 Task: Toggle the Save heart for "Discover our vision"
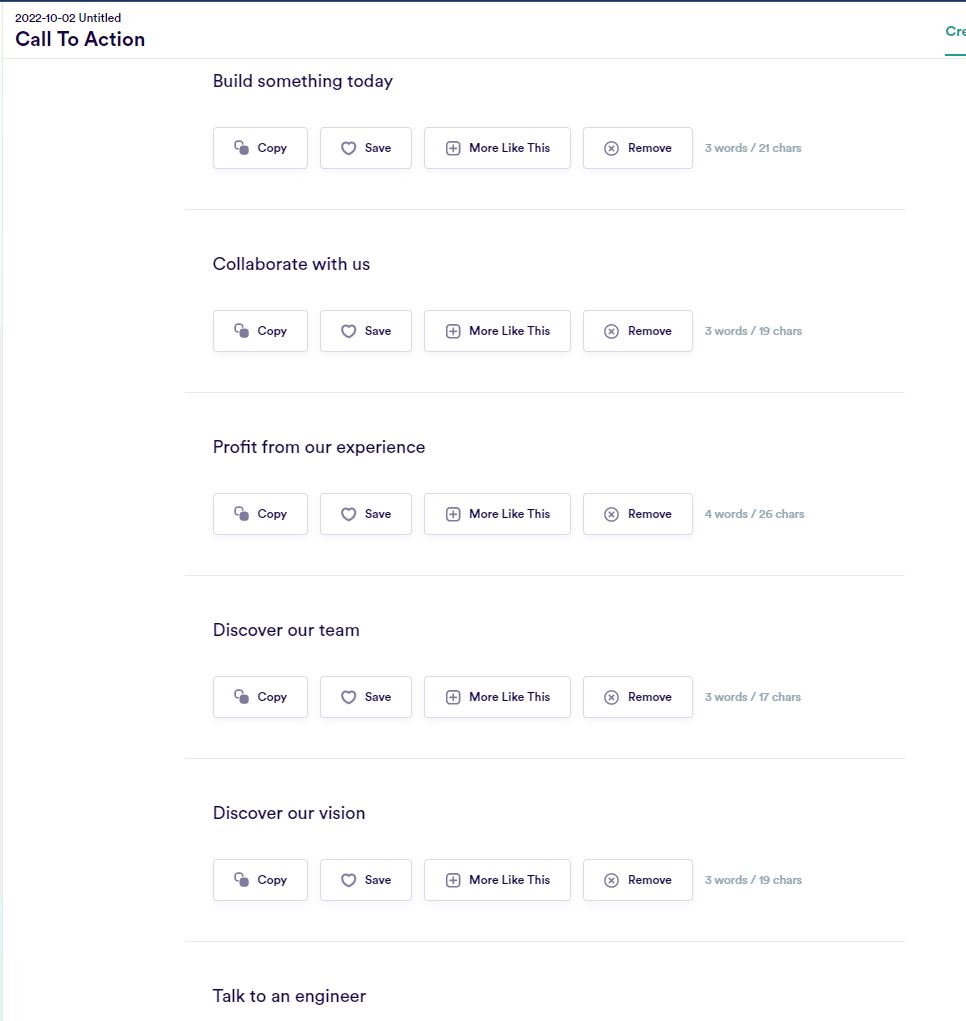350,879
